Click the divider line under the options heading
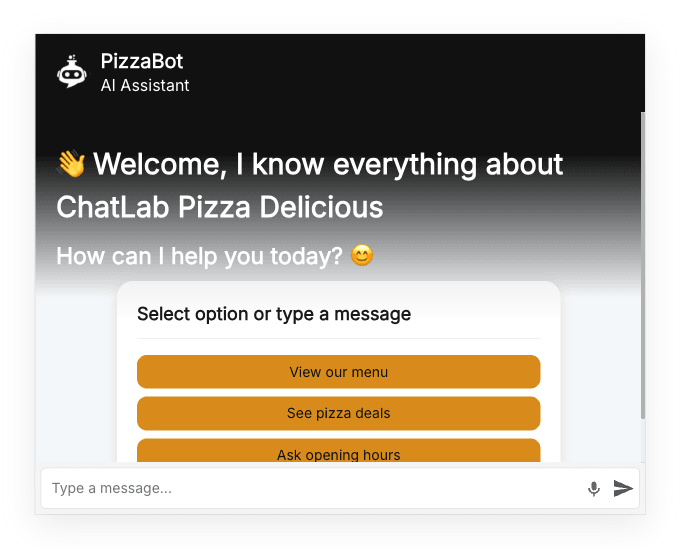680x550 pixels. 338,339
